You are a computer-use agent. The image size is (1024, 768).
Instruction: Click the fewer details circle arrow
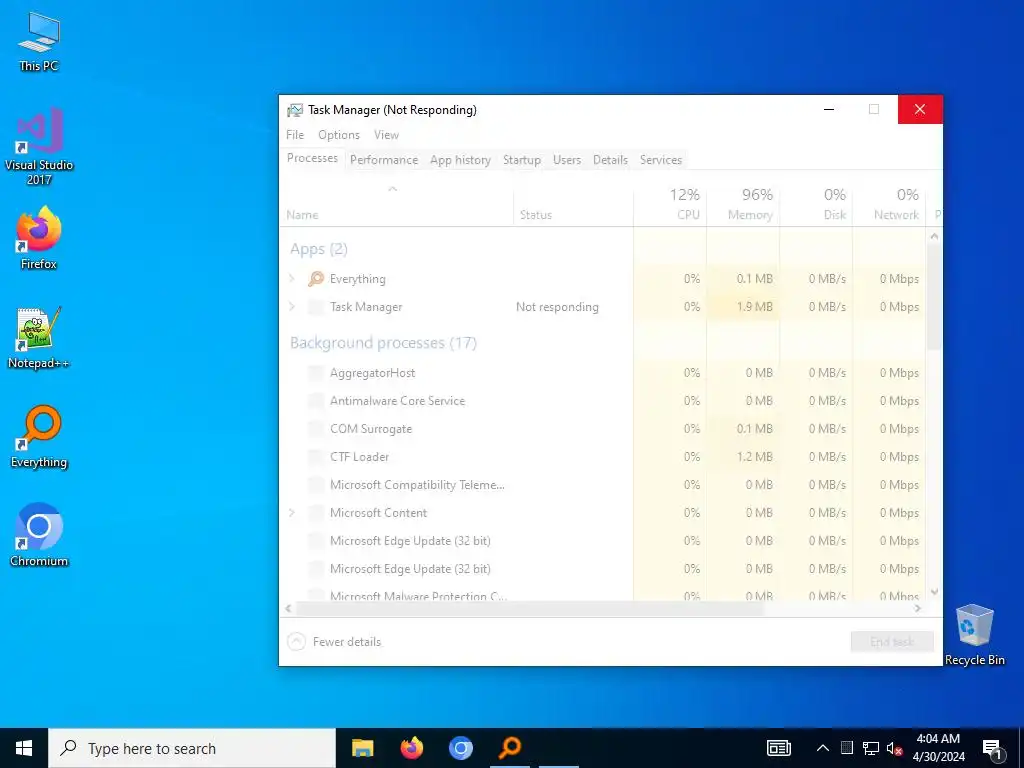(x=296, y=641)
